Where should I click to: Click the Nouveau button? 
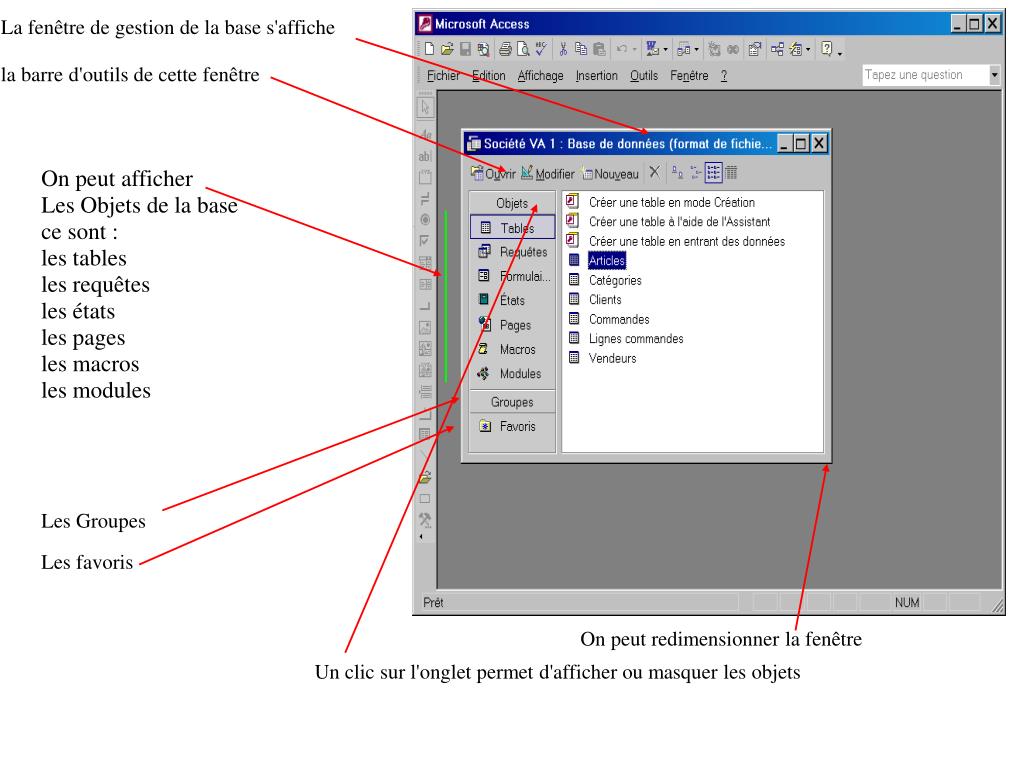[610, 173]
